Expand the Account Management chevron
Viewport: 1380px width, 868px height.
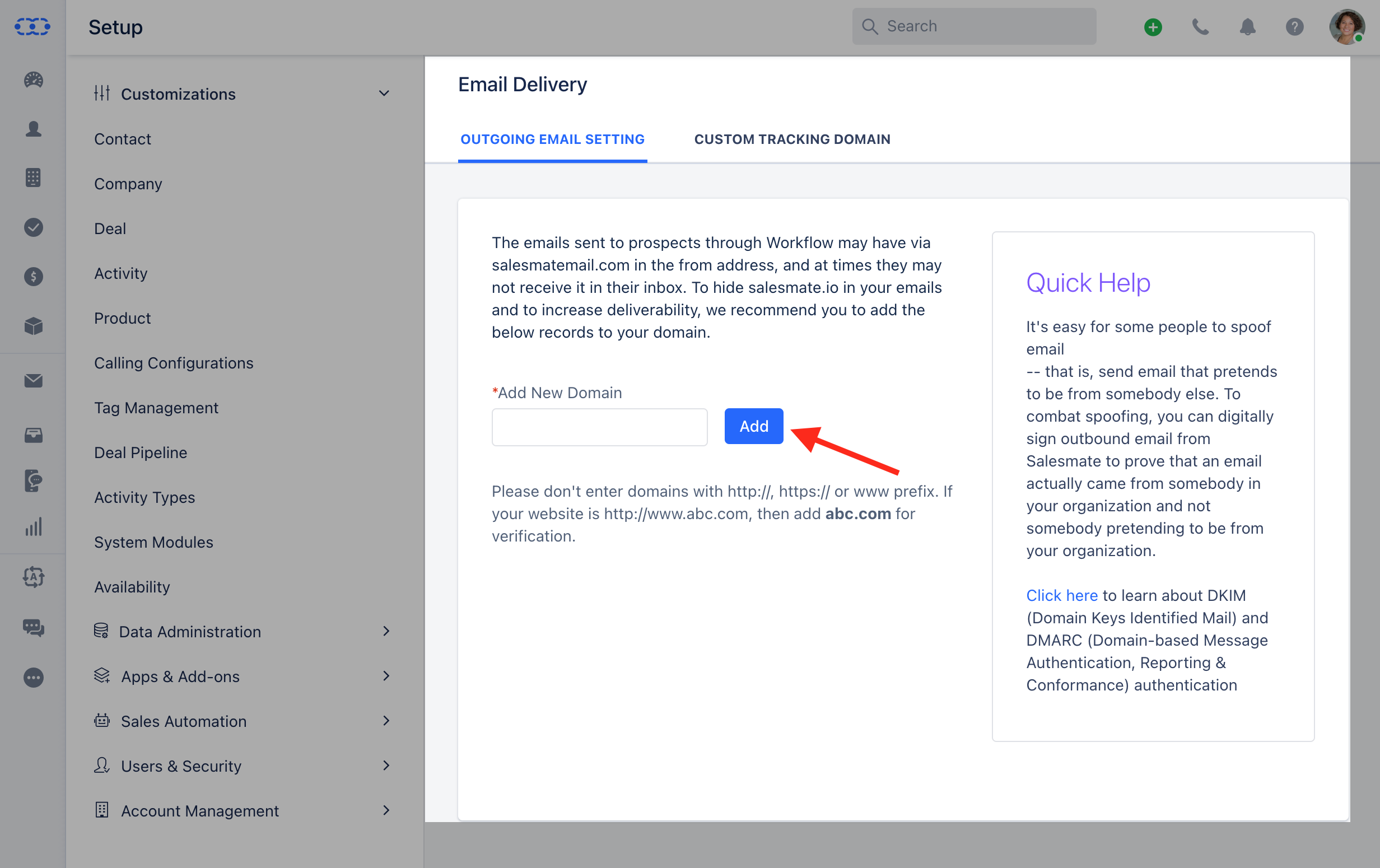pos(386,810)
